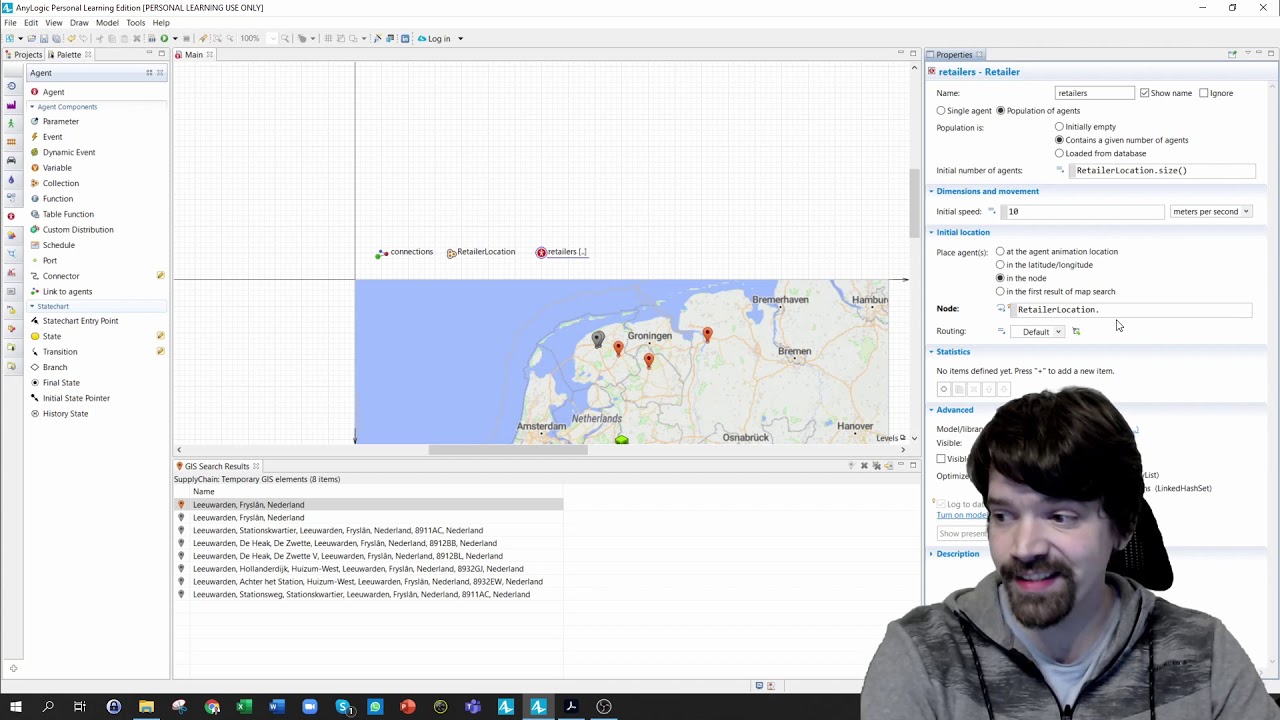Select the Link to agents palette element
This screenshot has width=1280, height=720.
pyautogui.click(x=67, y=291)
